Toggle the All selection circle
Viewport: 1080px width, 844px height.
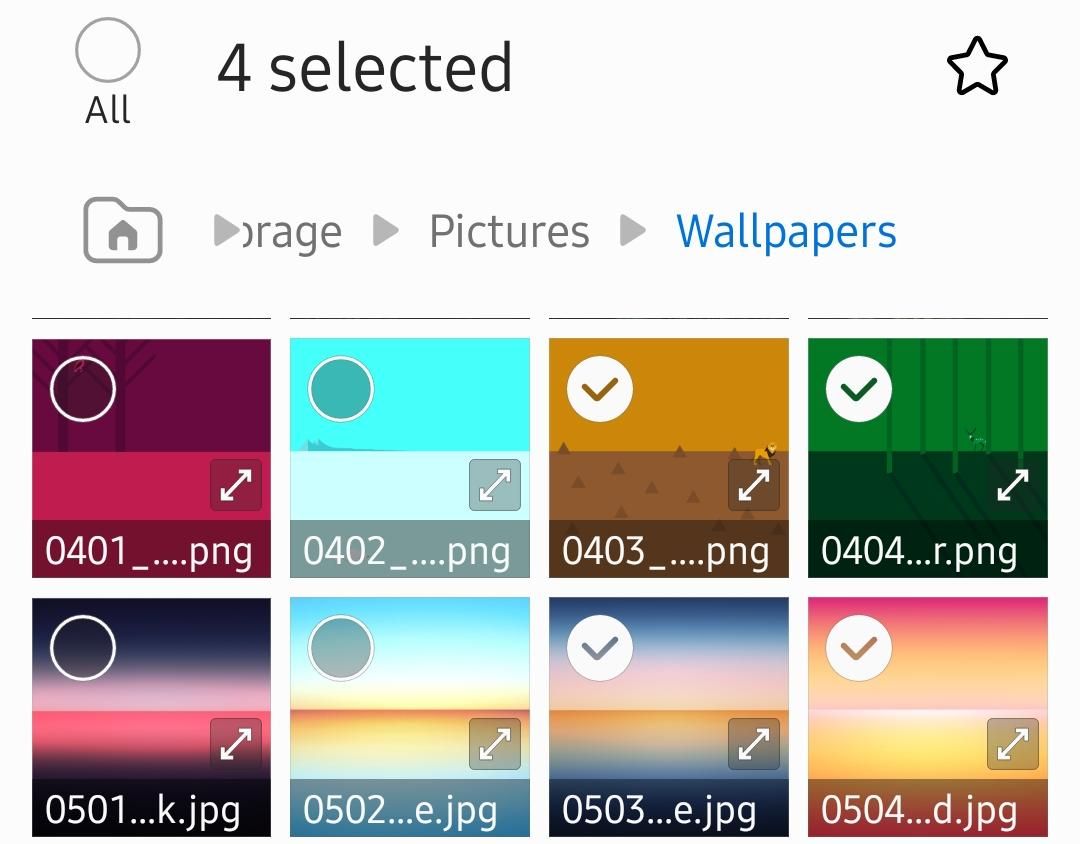[107, 50]
